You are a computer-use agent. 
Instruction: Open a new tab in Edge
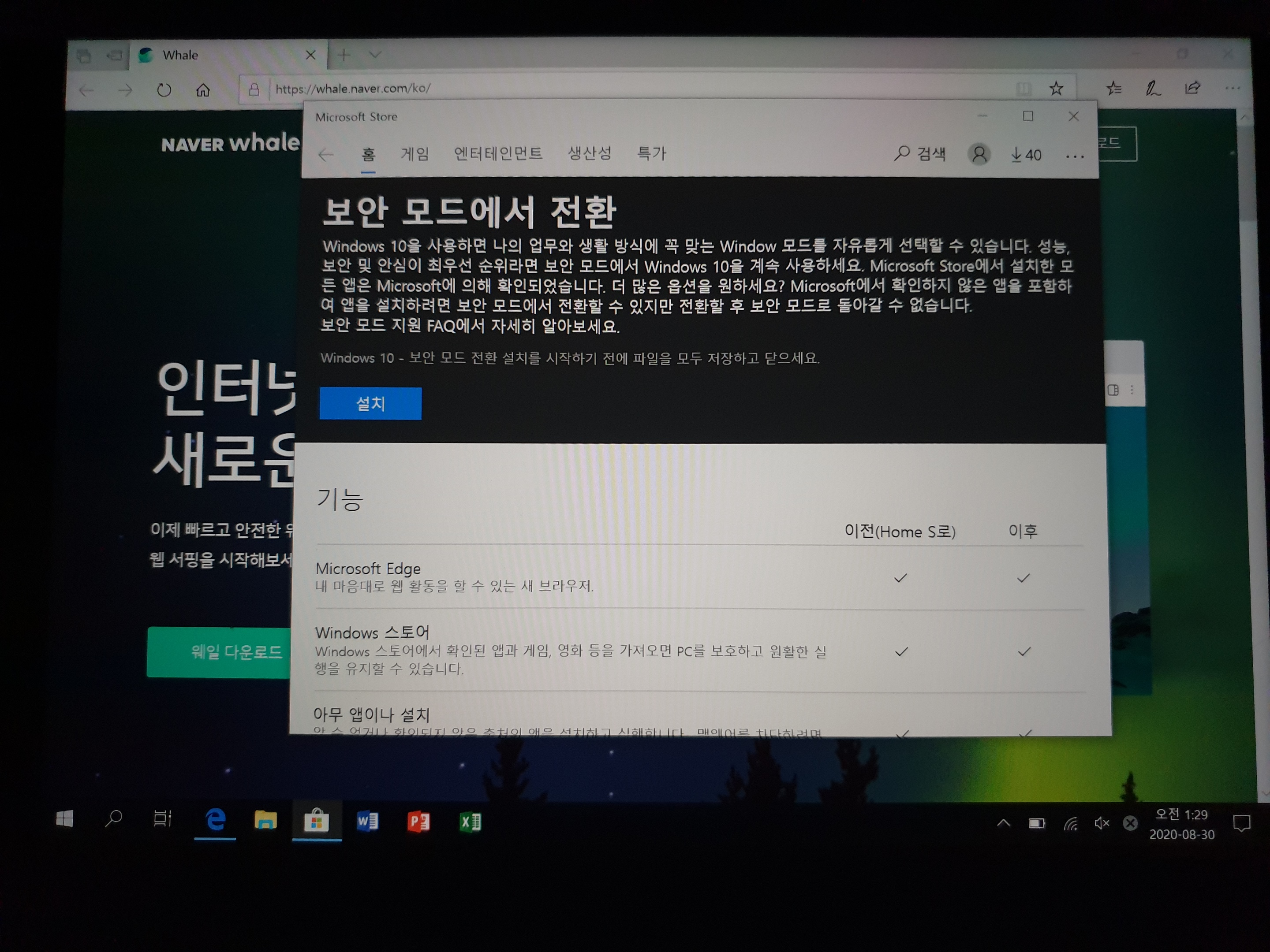(x=344, y=55)
